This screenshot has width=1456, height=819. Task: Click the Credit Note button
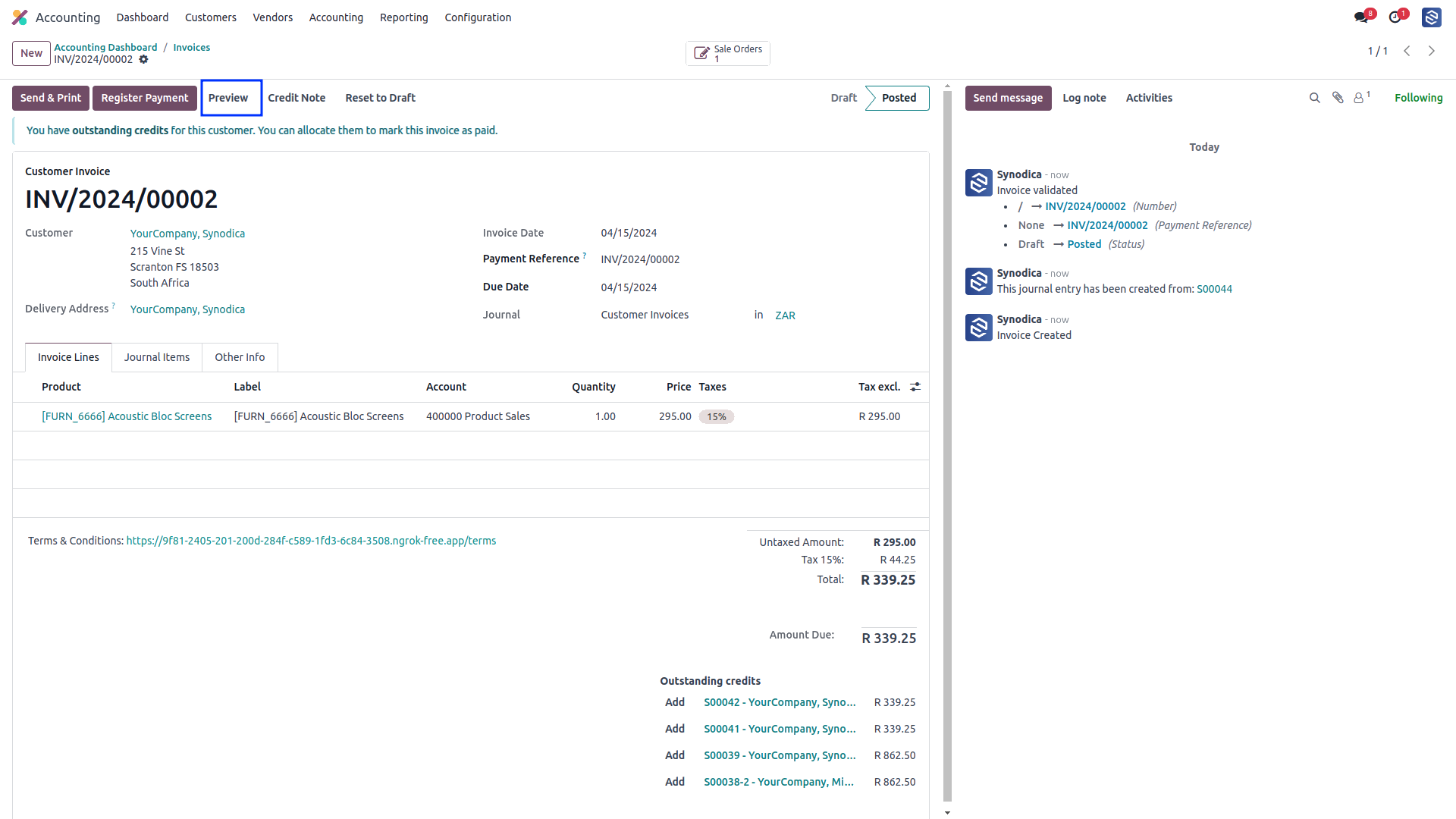(297, 98)
